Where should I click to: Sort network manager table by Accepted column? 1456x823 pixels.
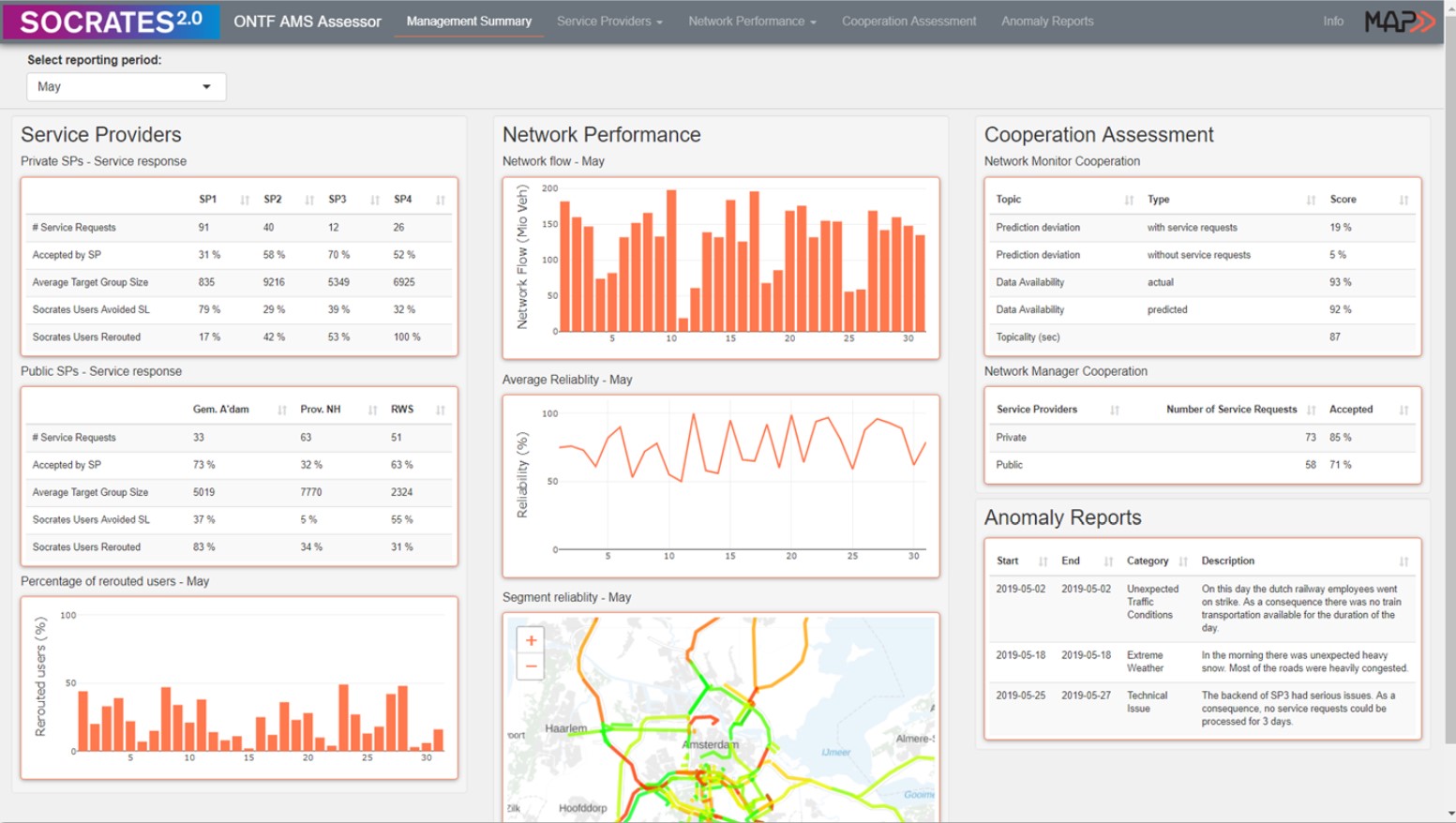pos(1403,410)
